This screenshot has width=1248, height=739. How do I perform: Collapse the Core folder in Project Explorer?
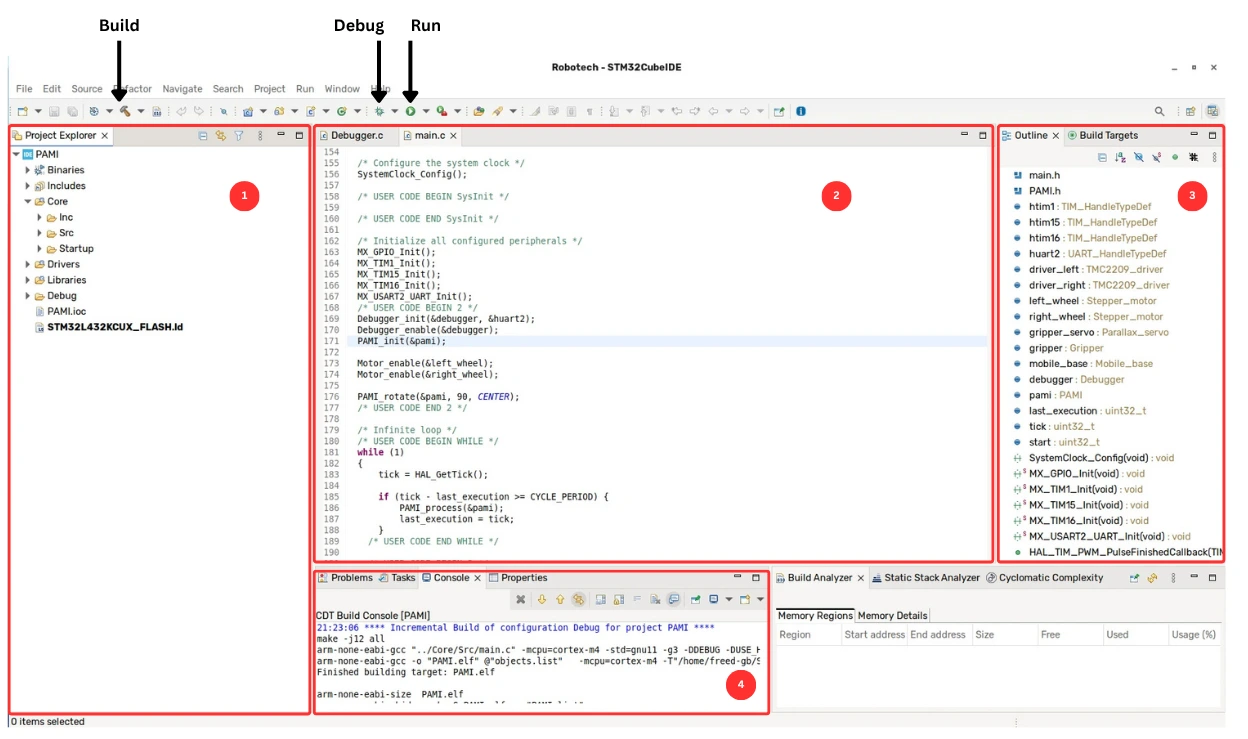tap(28, 202)
